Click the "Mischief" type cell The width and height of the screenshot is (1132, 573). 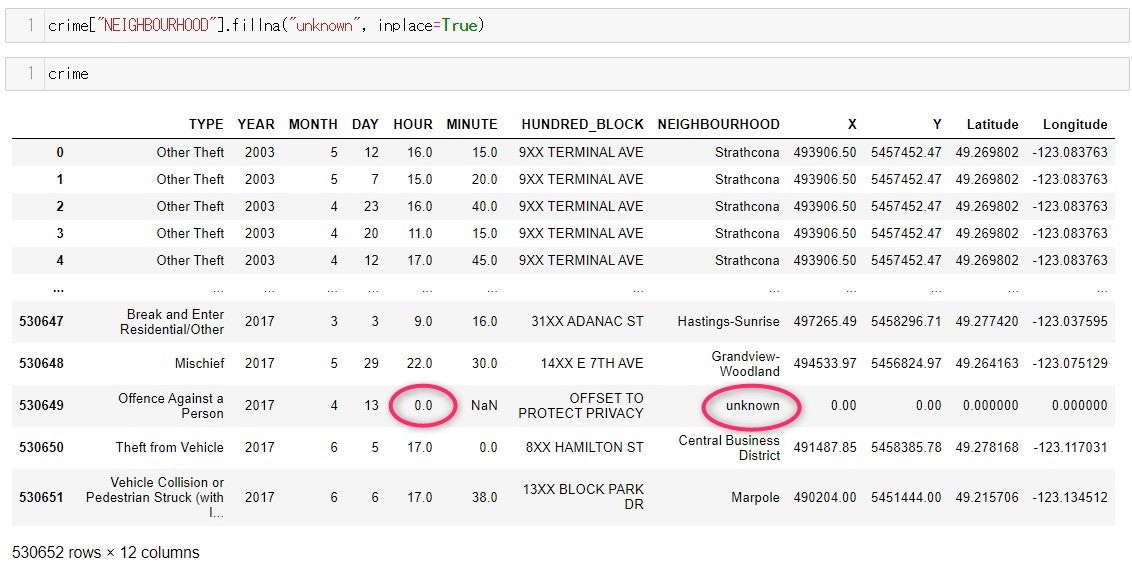[x=199, y=363]
